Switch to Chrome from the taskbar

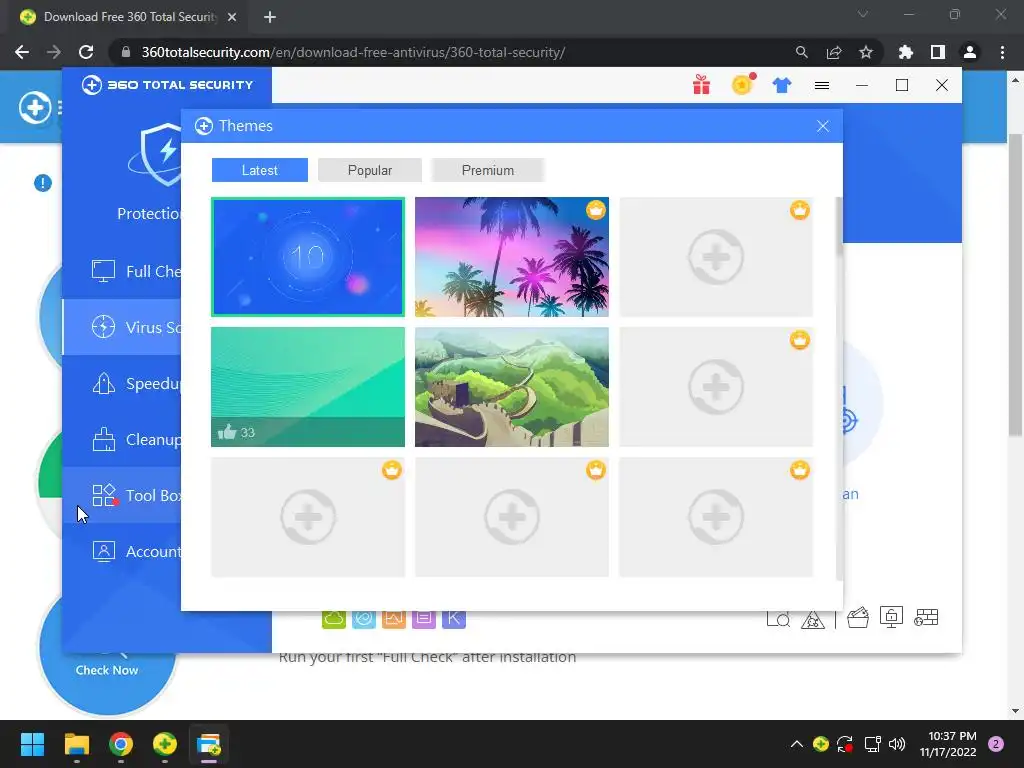(121, 744)
